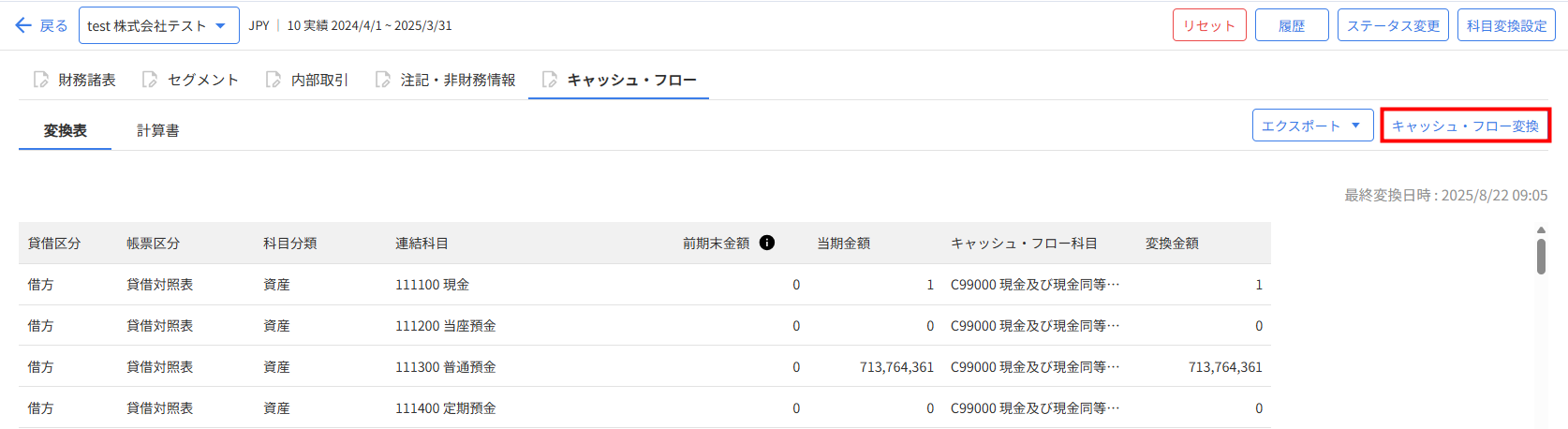The image size is (1568, 429).
Task: Click the 注記・非財務情報 tab document icon
Action: 383,80
